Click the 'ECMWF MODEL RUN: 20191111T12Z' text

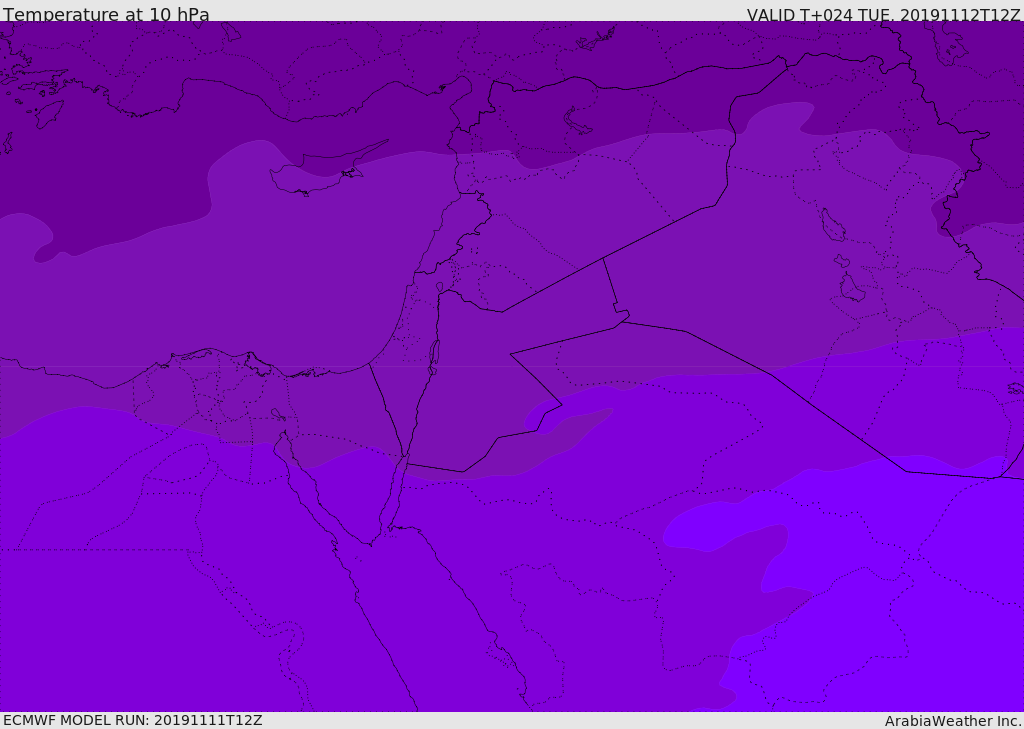coord(133,720)
